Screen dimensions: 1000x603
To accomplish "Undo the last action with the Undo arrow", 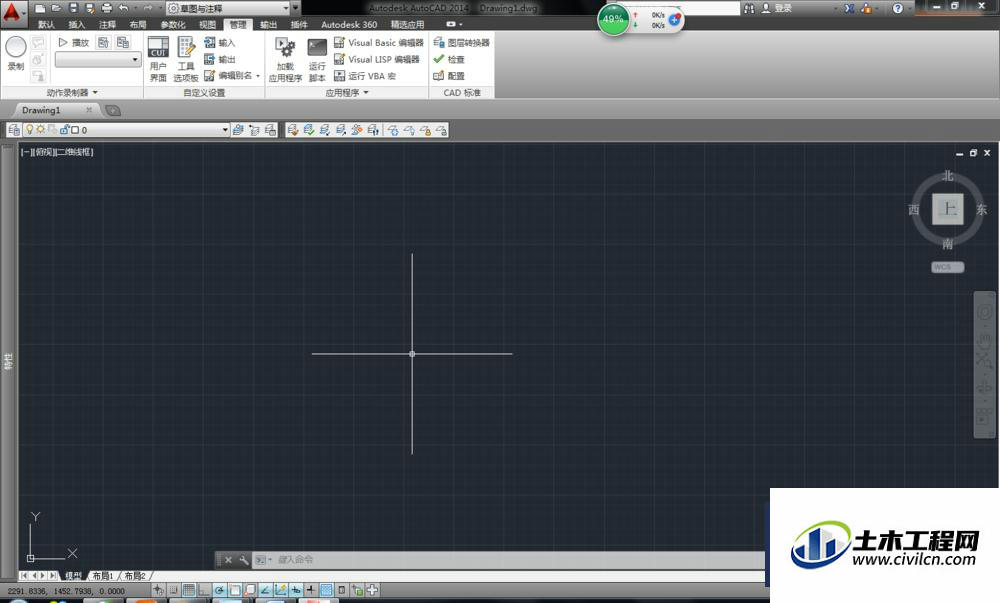I will [x=124, y=8].
